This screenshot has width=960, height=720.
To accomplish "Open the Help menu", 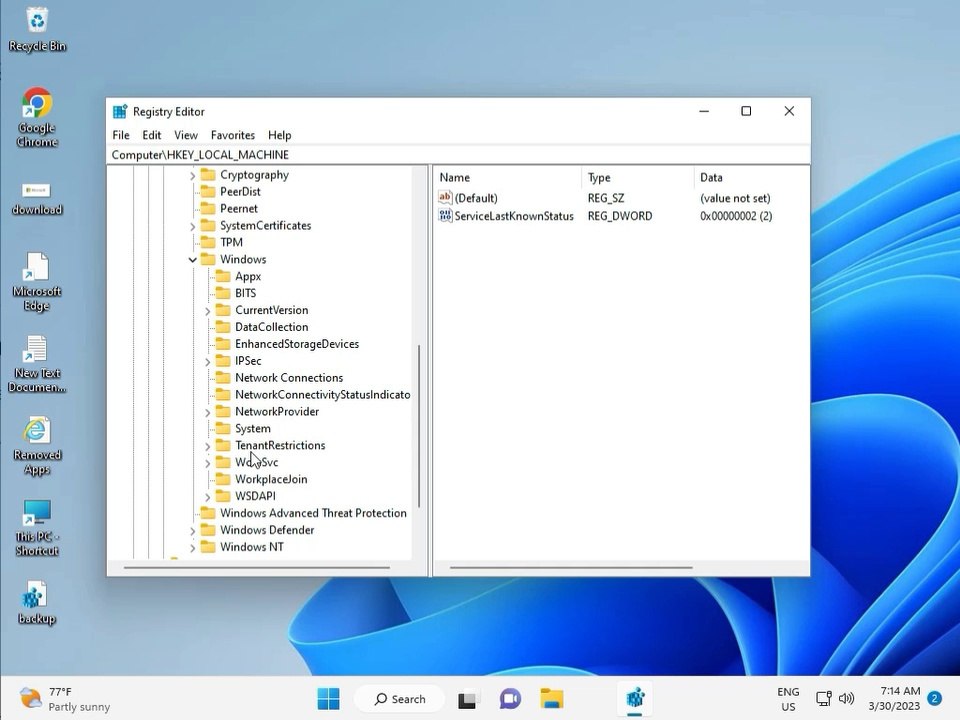I will (x=279, y=135).
